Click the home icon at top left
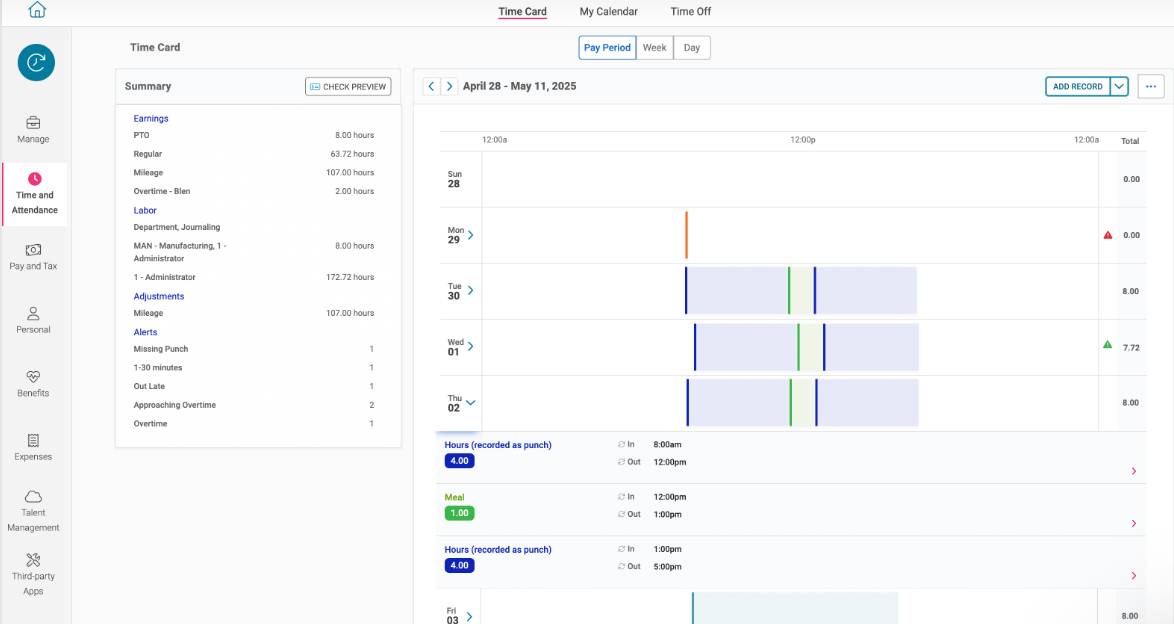This screenshot has width=1174, height=624. tap(37, 10)
